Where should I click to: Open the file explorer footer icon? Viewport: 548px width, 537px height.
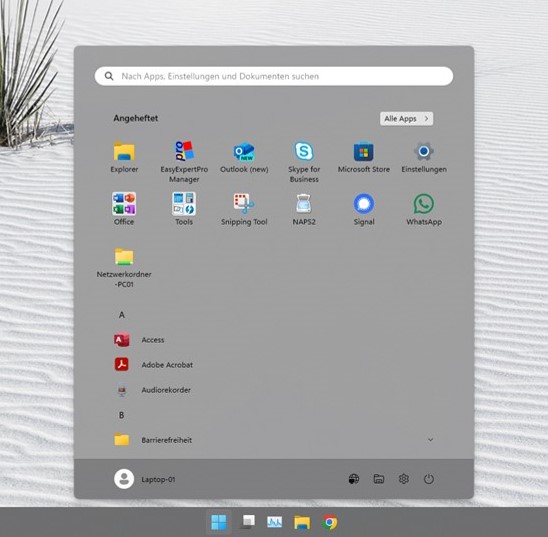(x=379, y=479)
